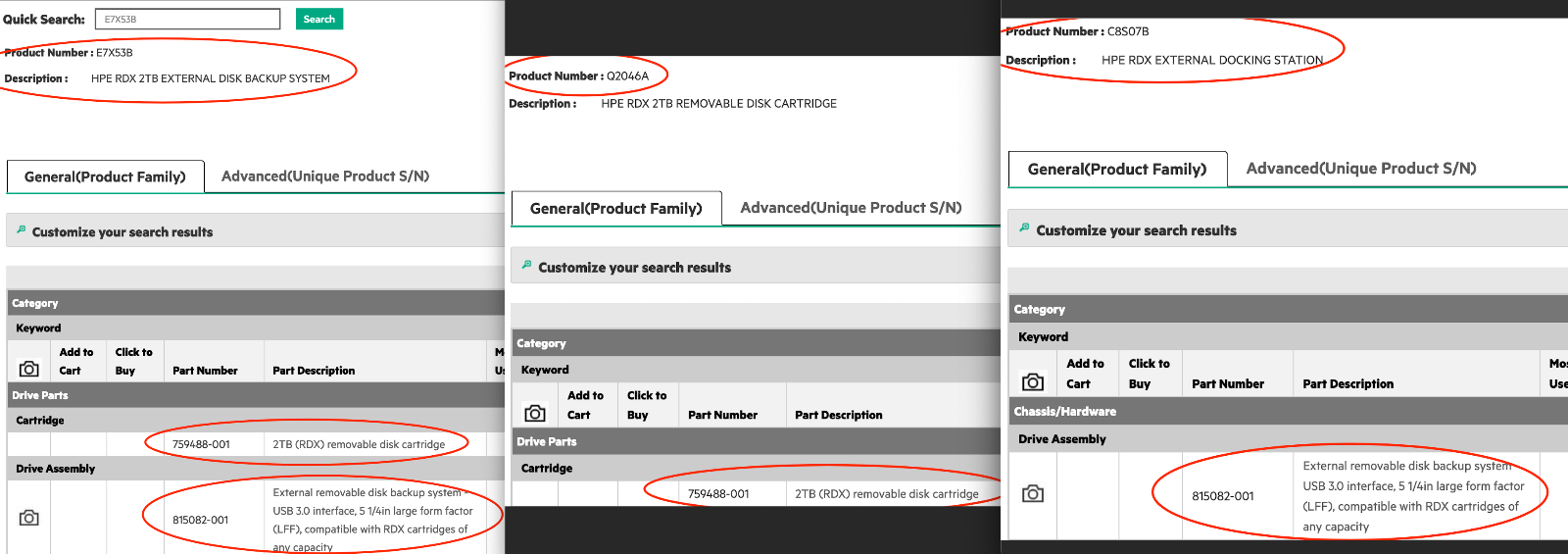Click 'Click to Buy' column header on E7X53B page
Screen dimensions: 1568x554
(134, 361)
